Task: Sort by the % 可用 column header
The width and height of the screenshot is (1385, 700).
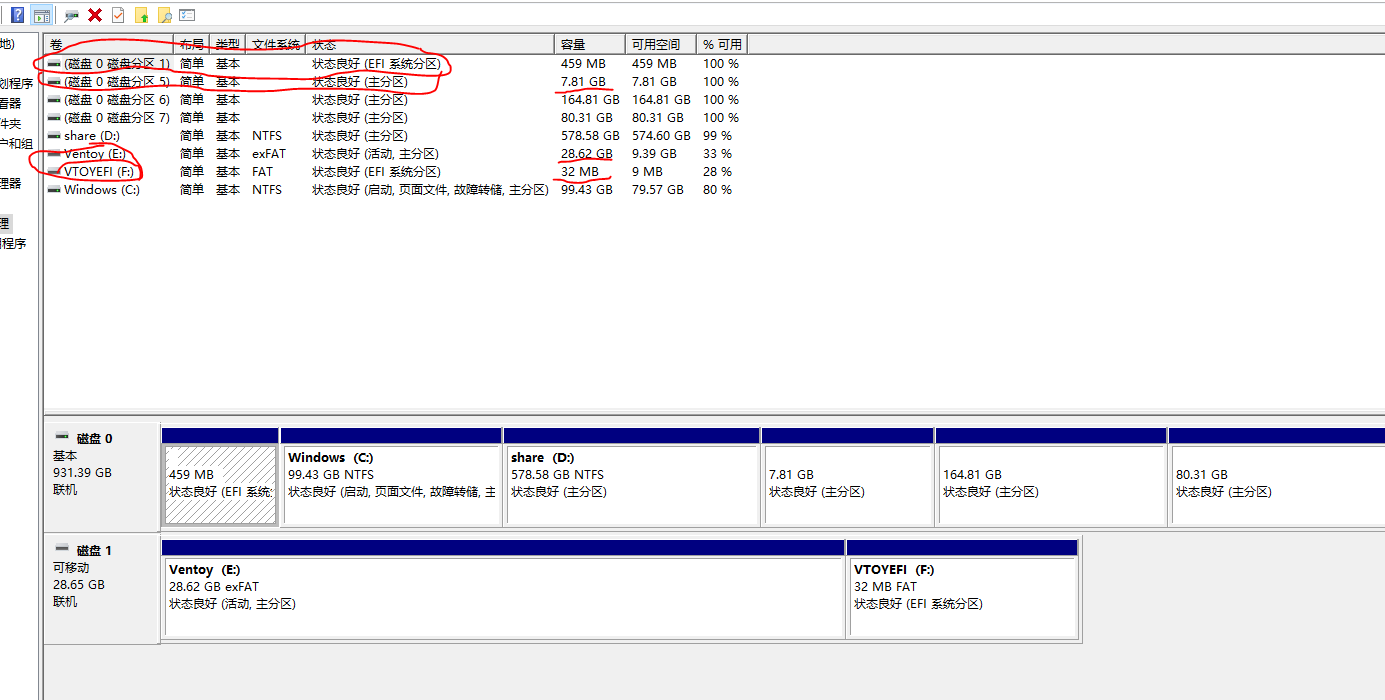Action: tap(722, 44)
